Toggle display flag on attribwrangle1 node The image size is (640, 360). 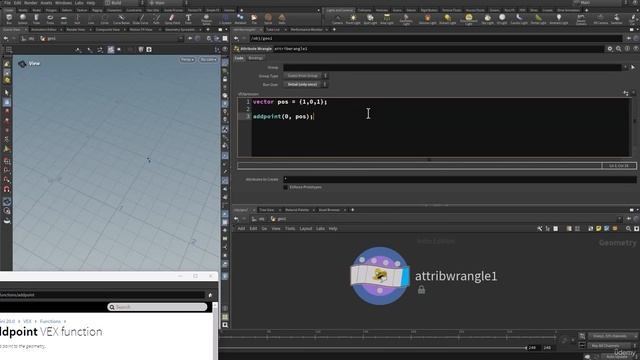coord(405,276)
